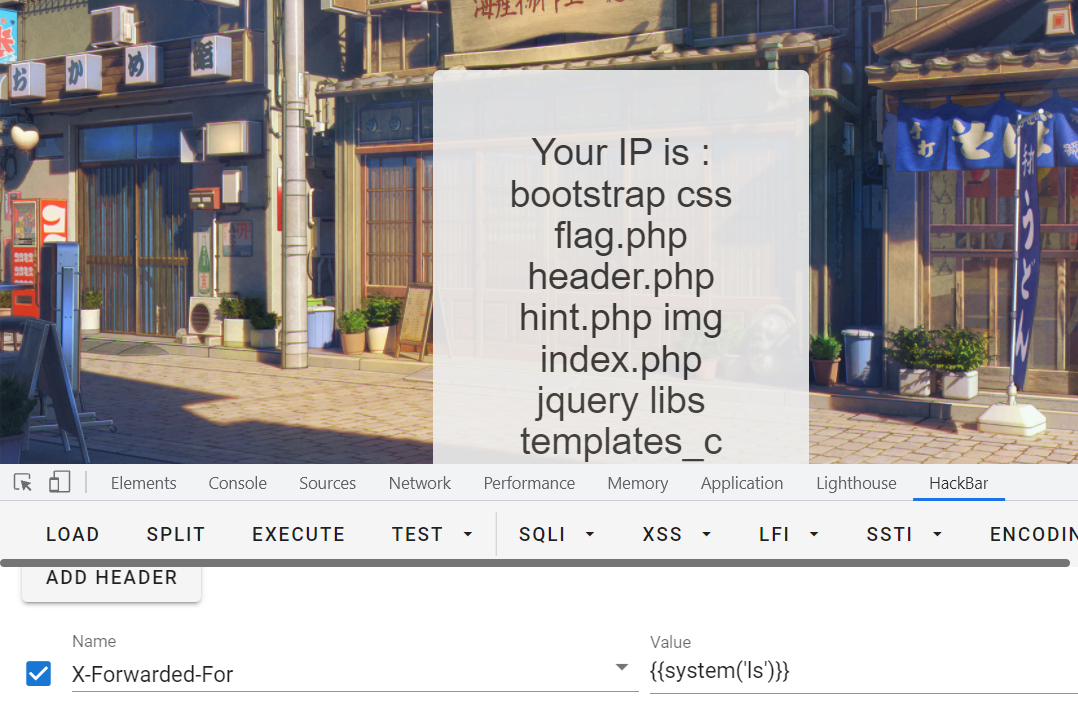This screenshot has height=714, width=1078.
Task: Expand the LFI dropdown arrow
Action: [x=814, y=534]
